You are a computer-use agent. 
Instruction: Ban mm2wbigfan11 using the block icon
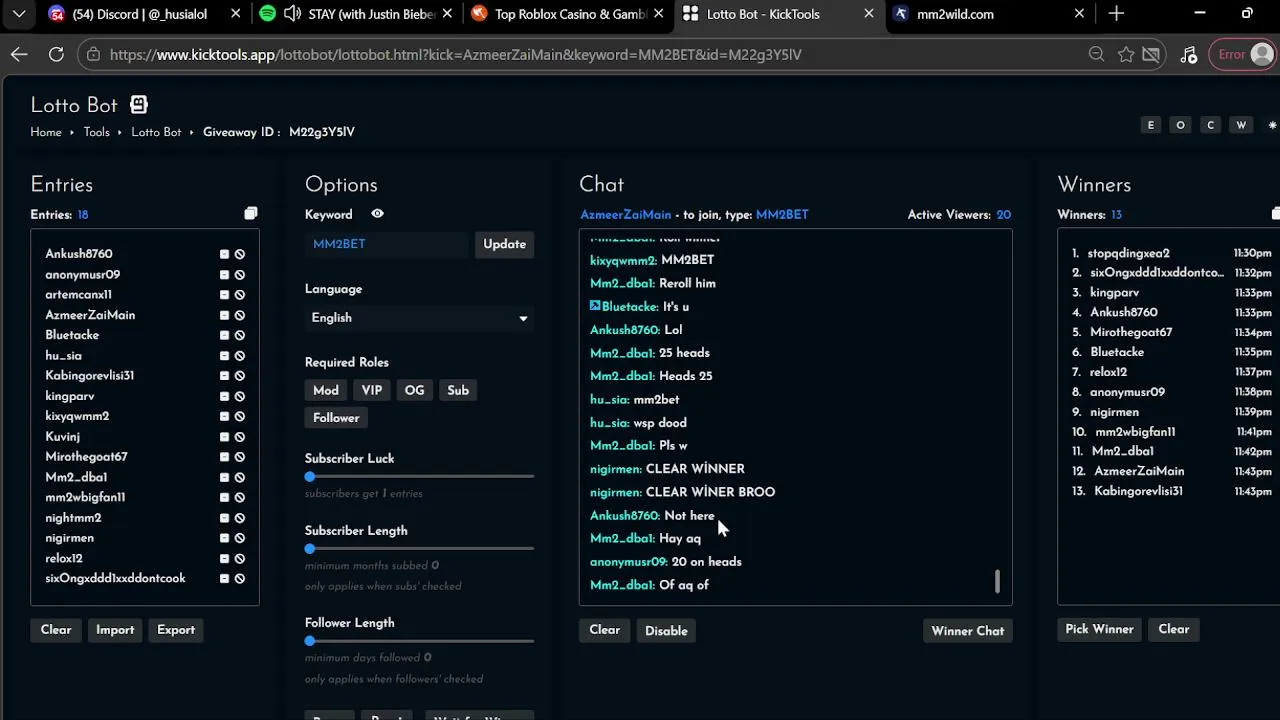(x=240, y=497)
